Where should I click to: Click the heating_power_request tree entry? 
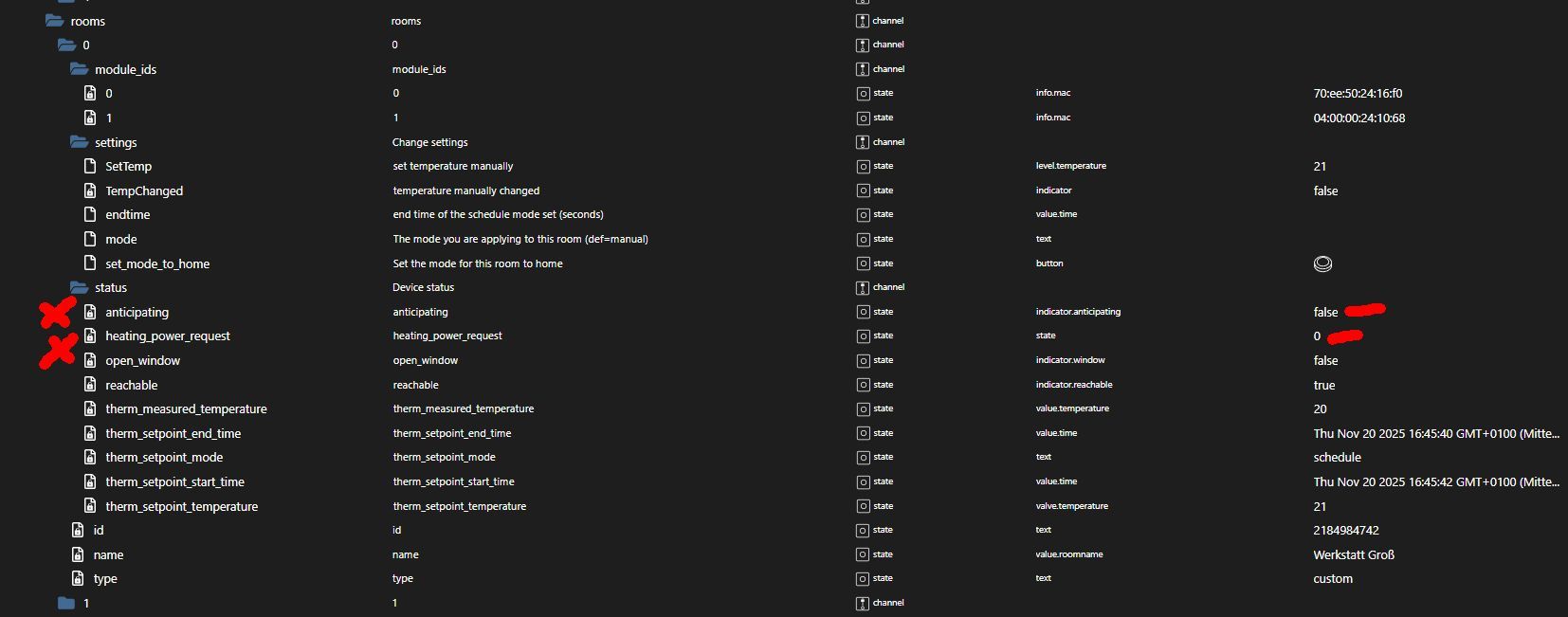(x=168, y=336)
